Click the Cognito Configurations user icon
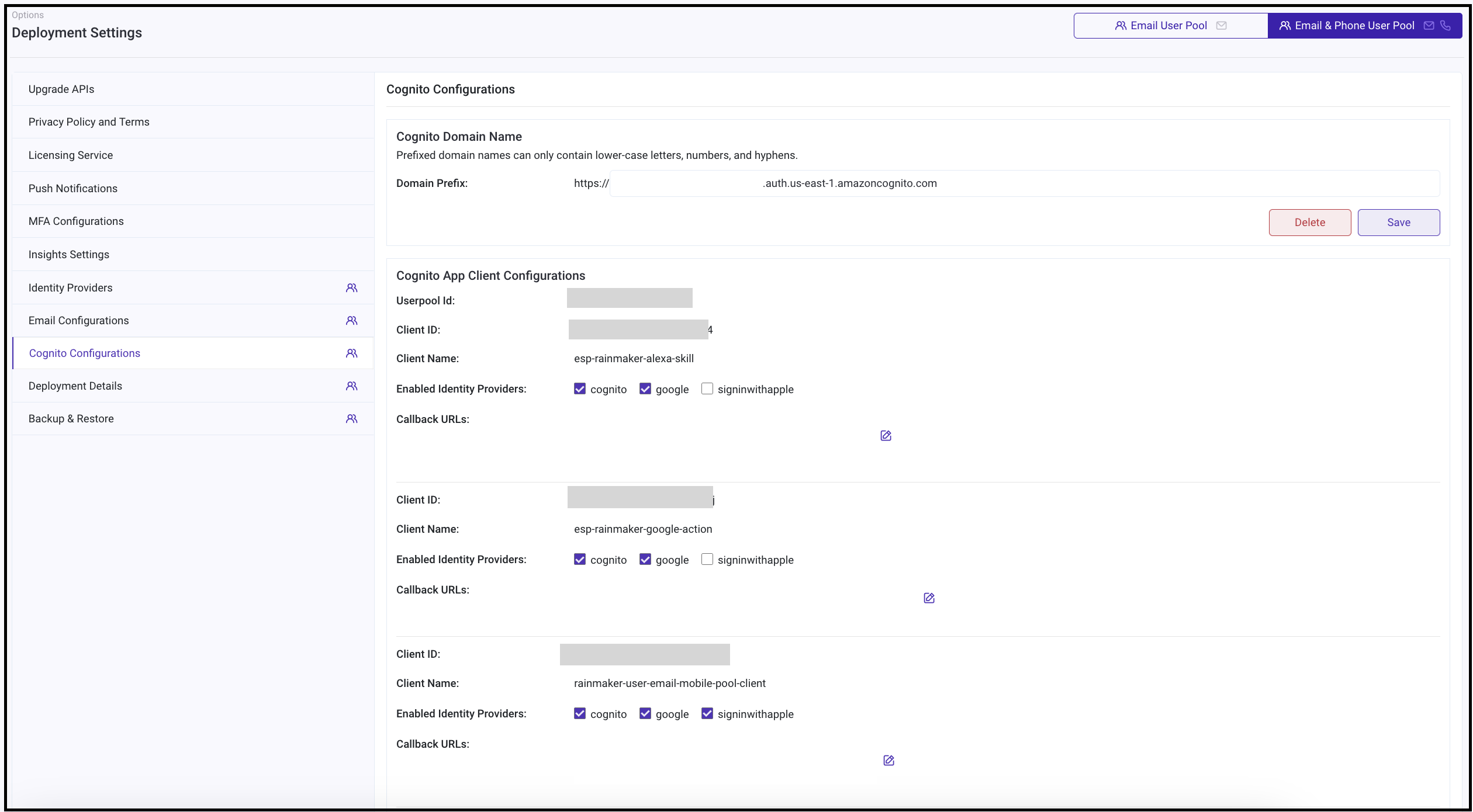Screen dimensions: 1473x812 (351, 353)
